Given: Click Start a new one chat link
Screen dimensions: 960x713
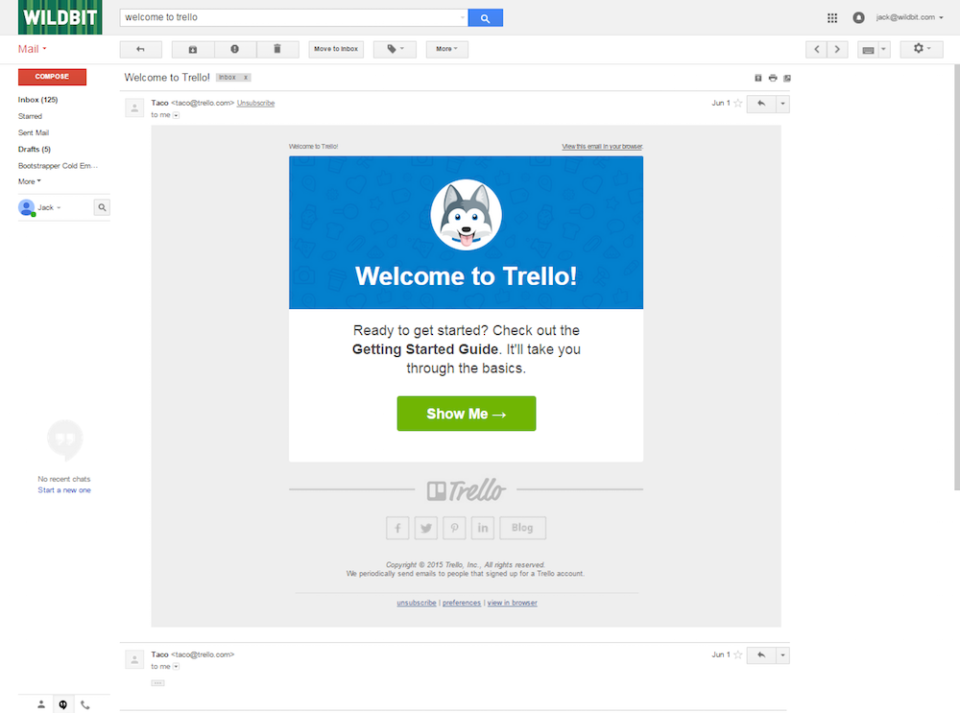Looking at the screenshot, I should (64, 490).
